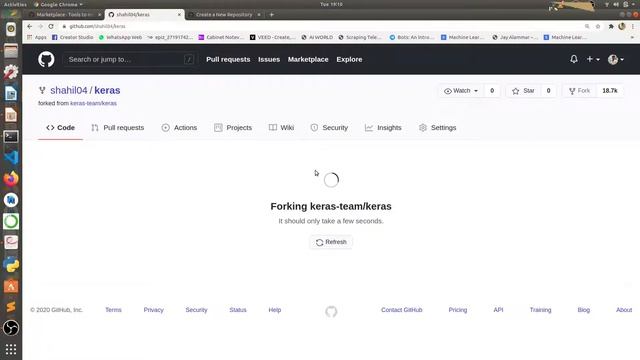Click the Refresh button
The height and width of the screenshot is (360, 640).
tap(331, 242)
